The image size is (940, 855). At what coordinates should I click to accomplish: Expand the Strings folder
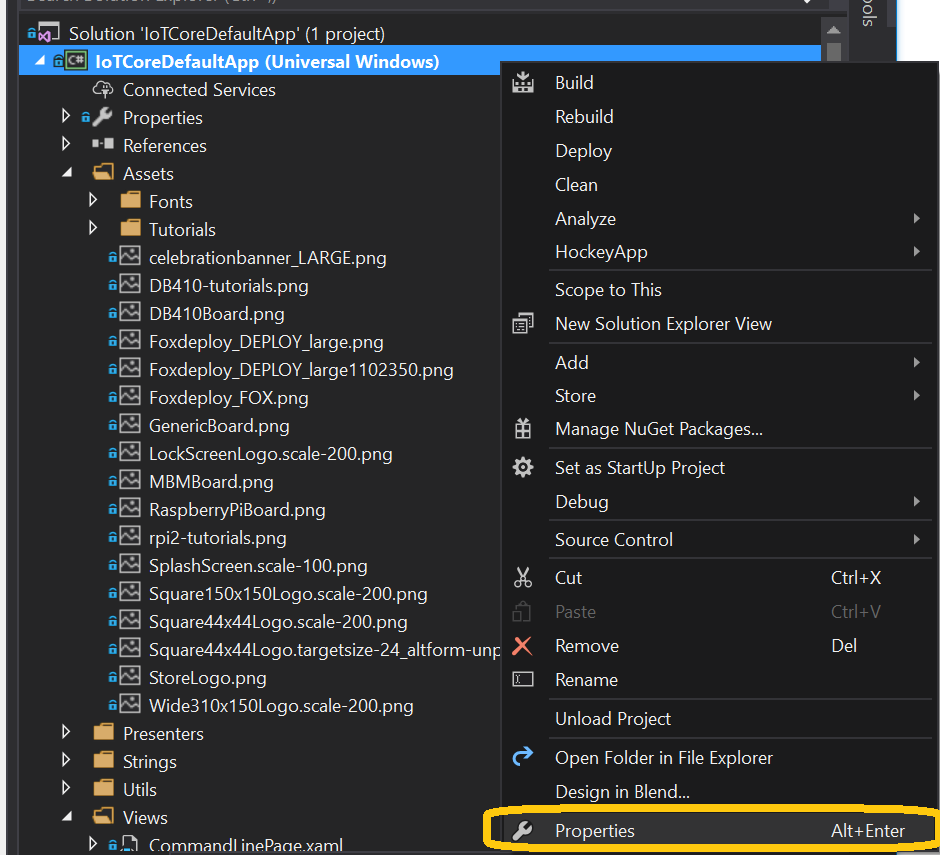[x=66, y=760]
